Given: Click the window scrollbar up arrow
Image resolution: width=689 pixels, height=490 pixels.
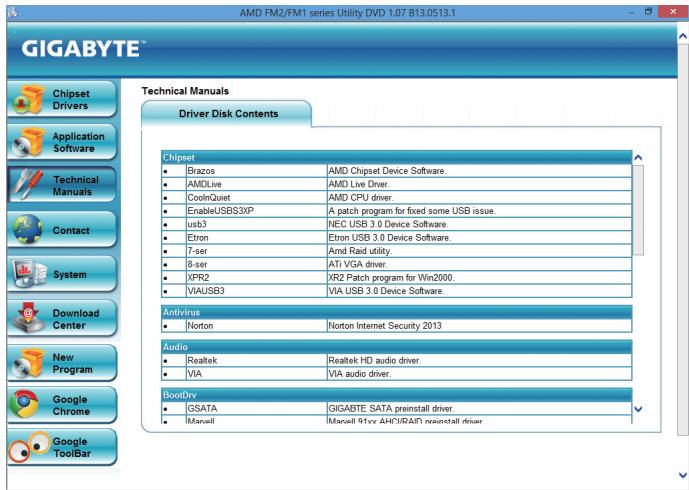Looking at the screenshot, I should tap(682, 36).
